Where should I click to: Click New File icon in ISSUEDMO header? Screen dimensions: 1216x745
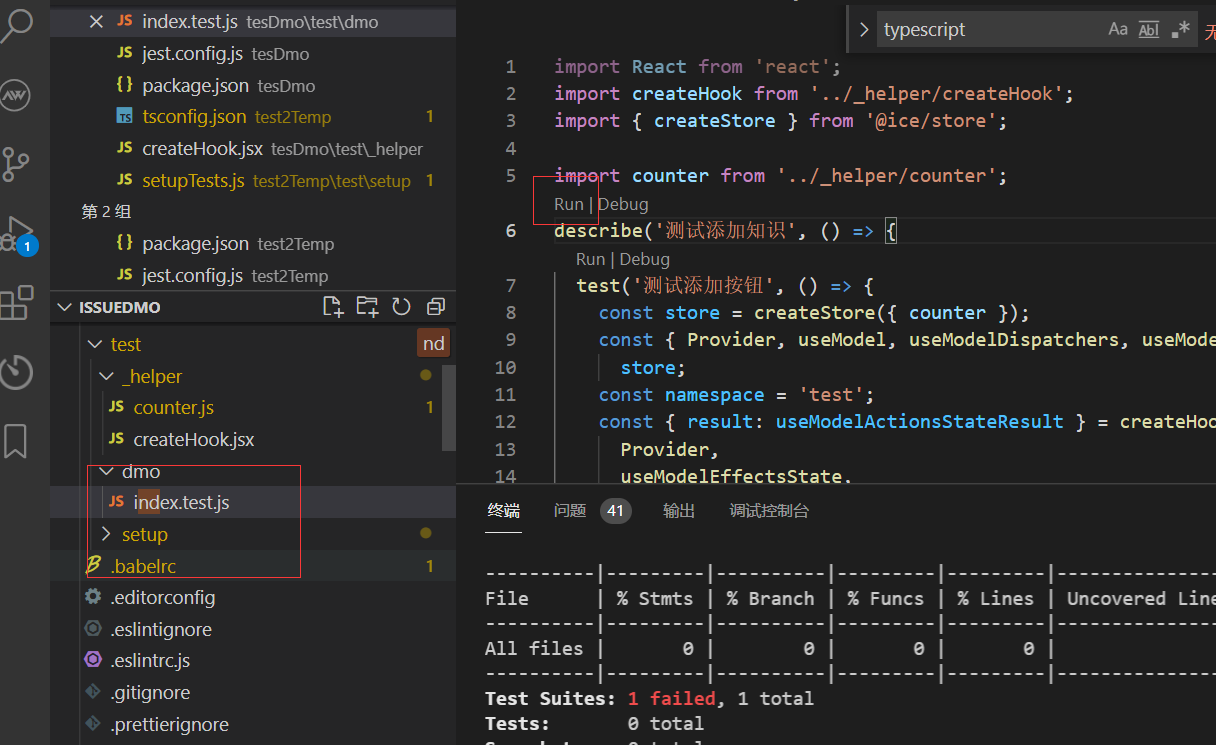pyautogui.click(x=333, y=306)
